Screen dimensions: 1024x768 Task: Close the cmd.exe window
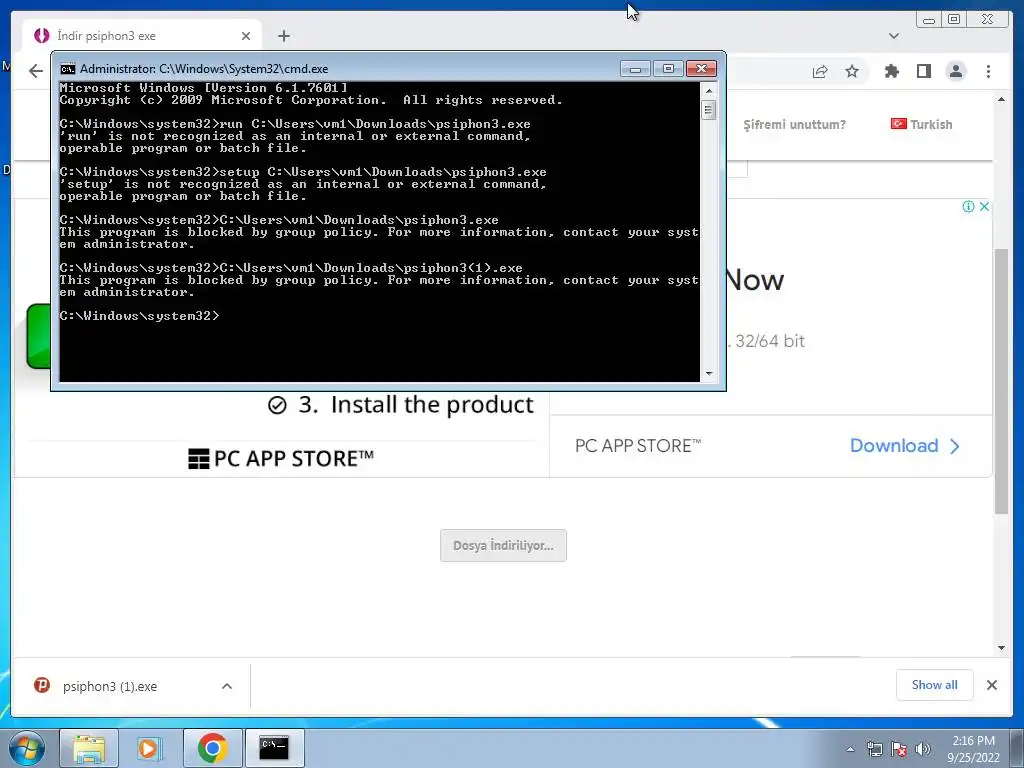pyautogui.click(x=701, y=69)
